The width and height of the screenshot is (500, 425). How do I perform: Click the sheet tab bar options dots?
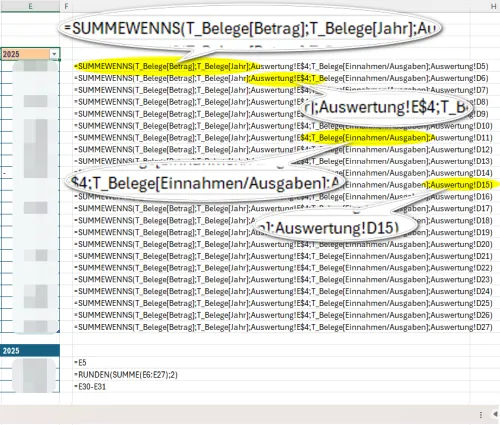click(481, 415)
